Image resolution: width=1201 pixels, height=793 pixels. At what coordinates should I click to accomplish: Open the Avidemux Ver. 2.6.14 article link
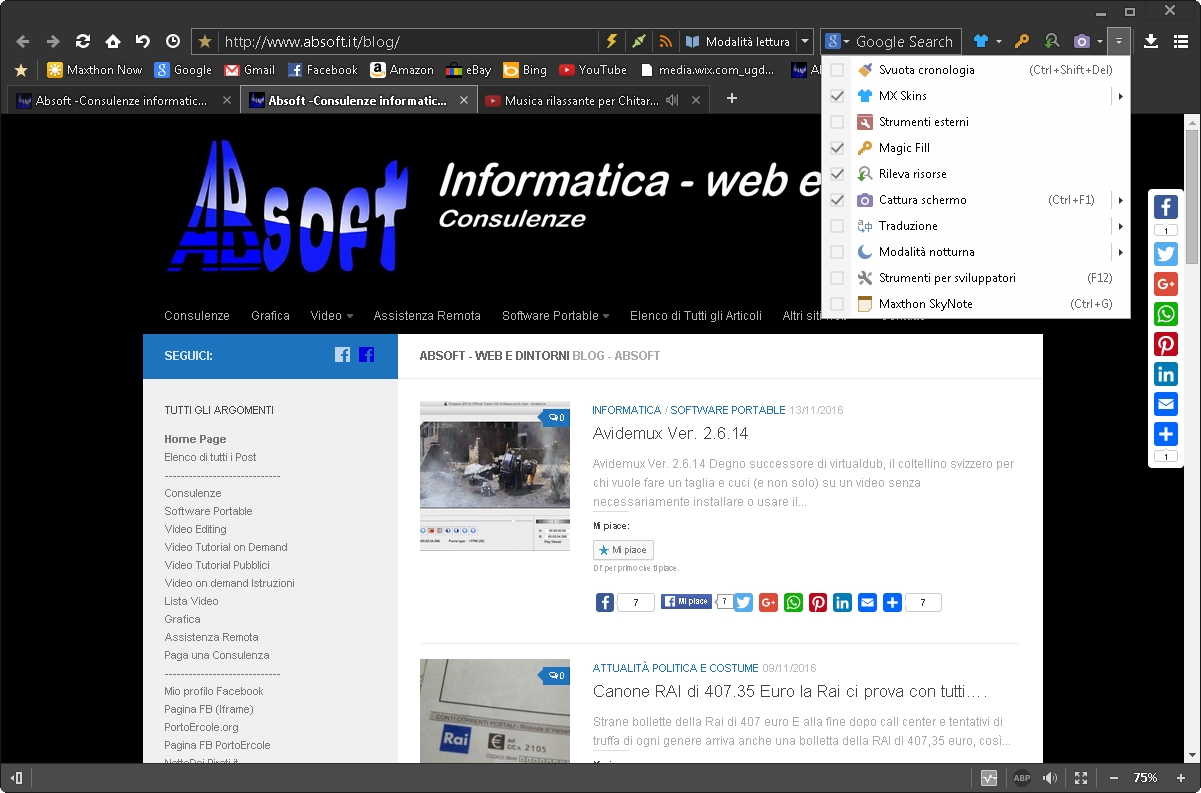coord(670,434)
